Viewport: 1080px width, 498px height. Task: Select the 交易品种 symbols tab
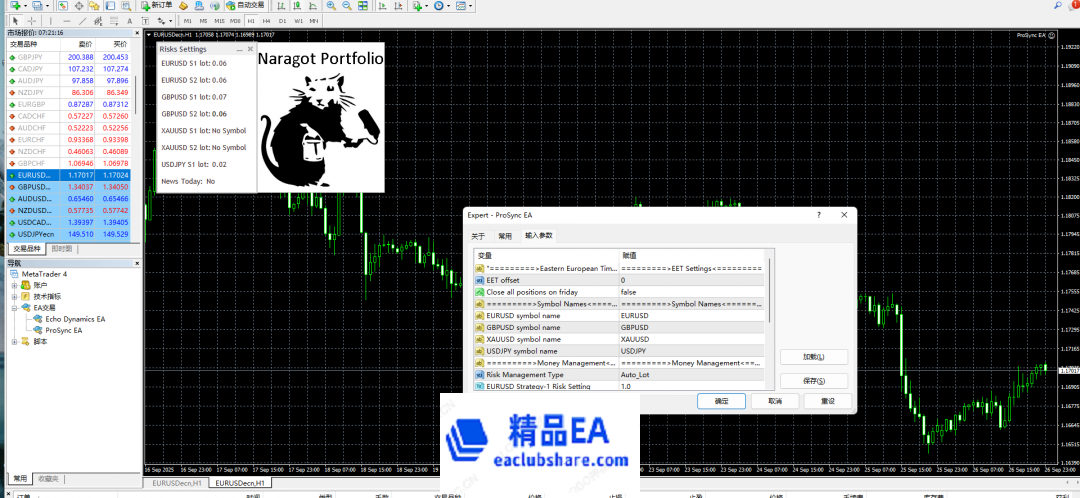click(27, 249)
